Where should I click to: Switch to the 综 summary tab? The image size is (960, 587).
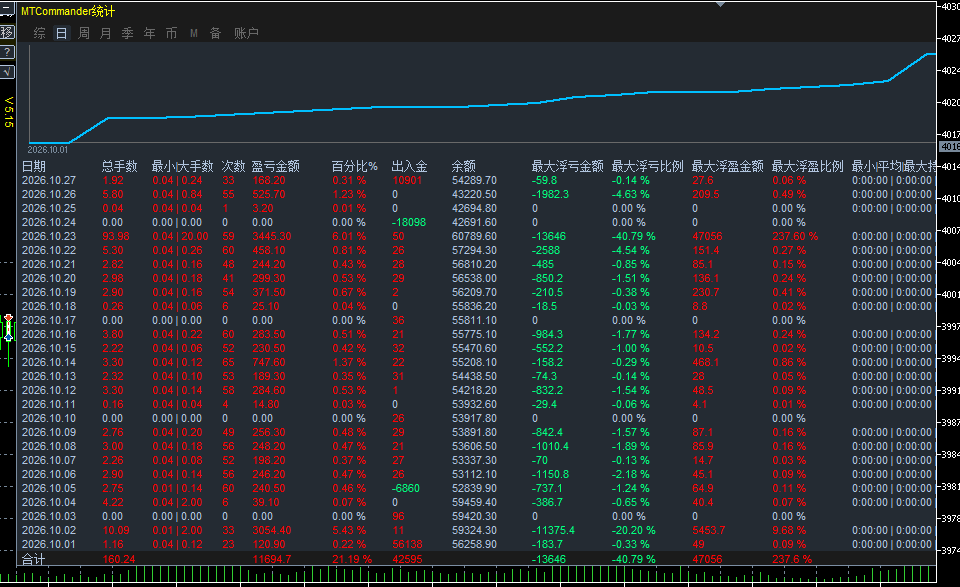click(x=40, y=33)
